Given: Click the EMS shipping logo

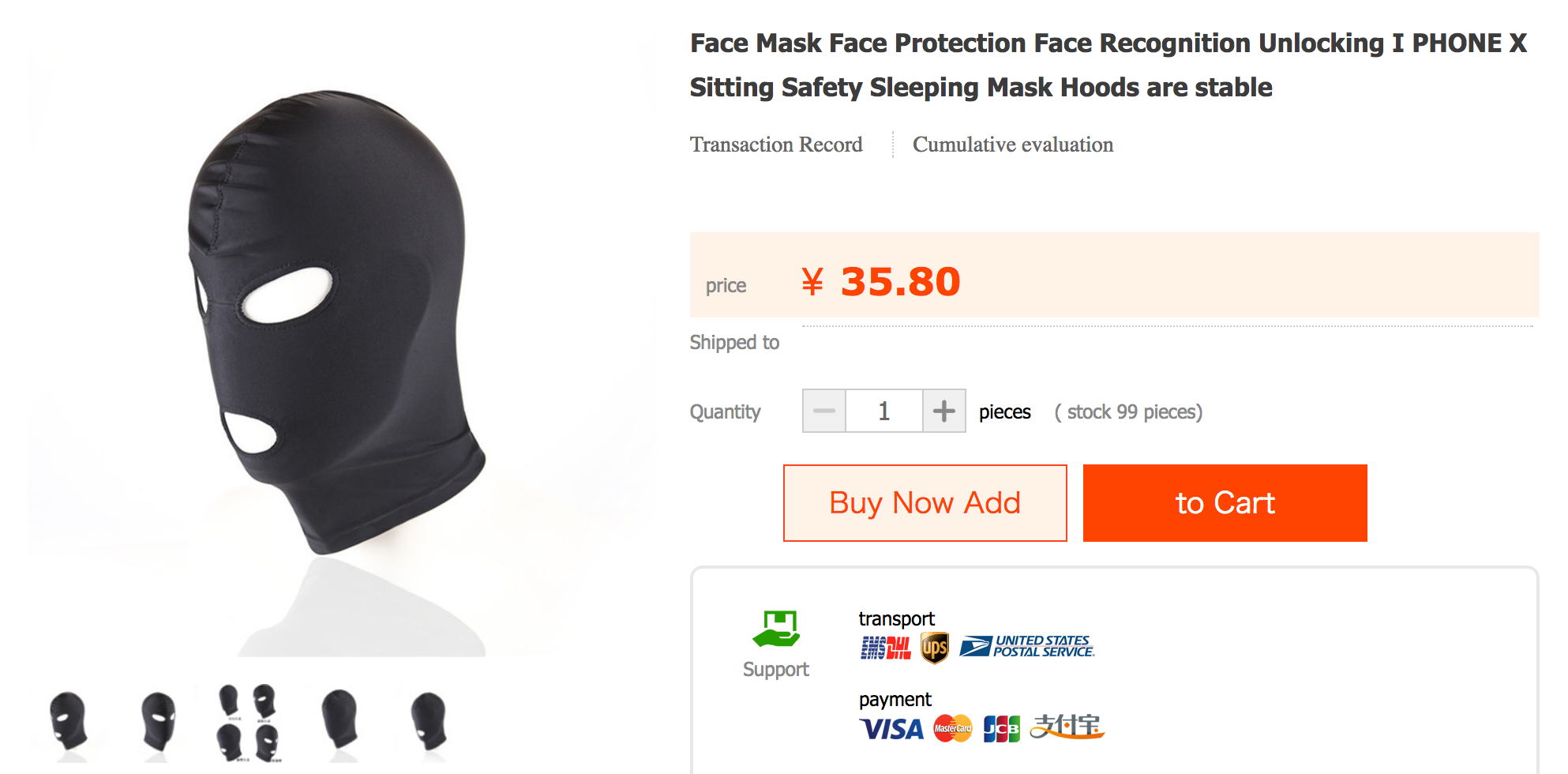Looking at the screenshot, I should [873, 648].
